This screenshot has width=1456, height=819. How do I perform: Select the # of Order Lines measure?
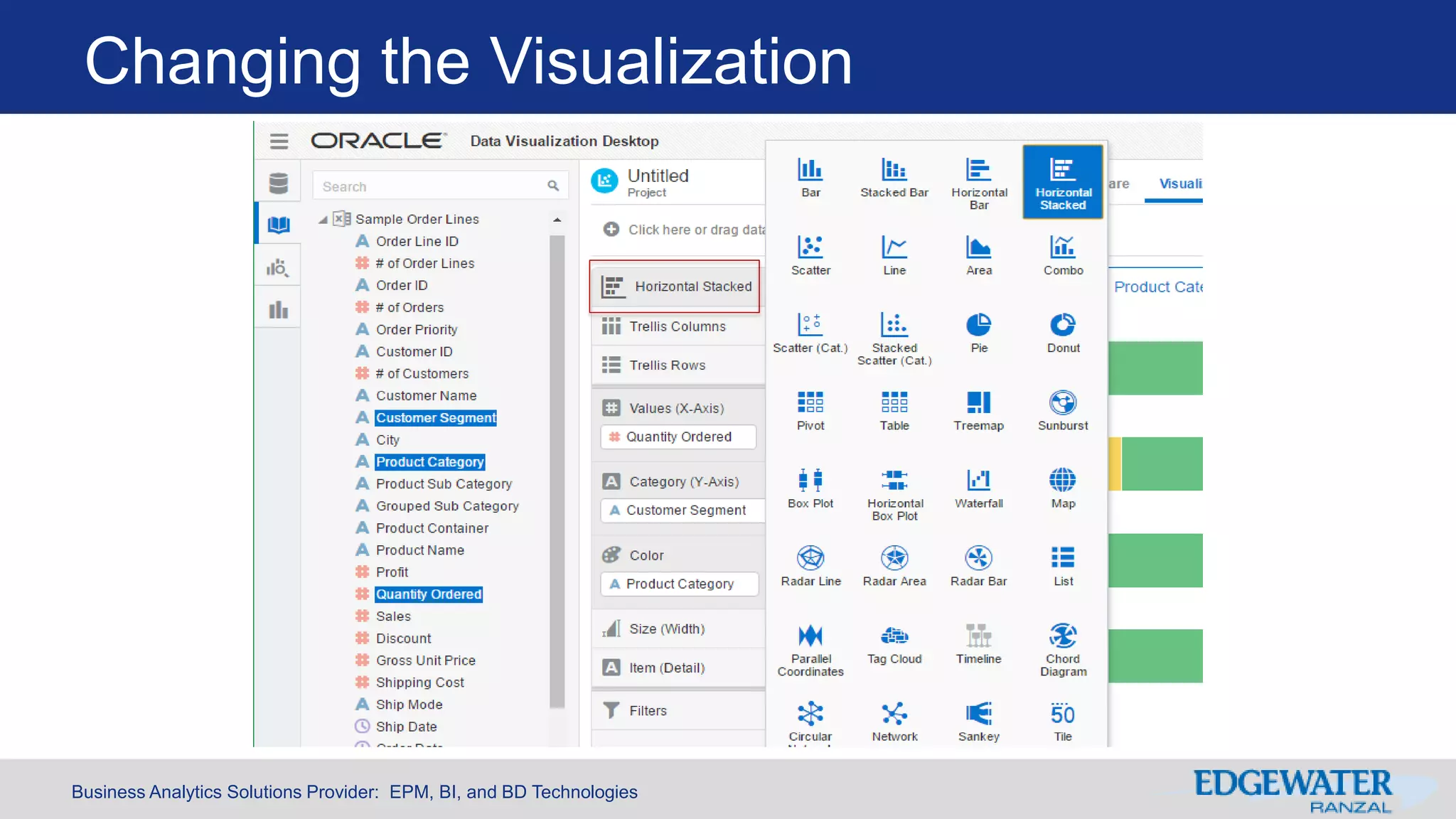click(424, 263)
